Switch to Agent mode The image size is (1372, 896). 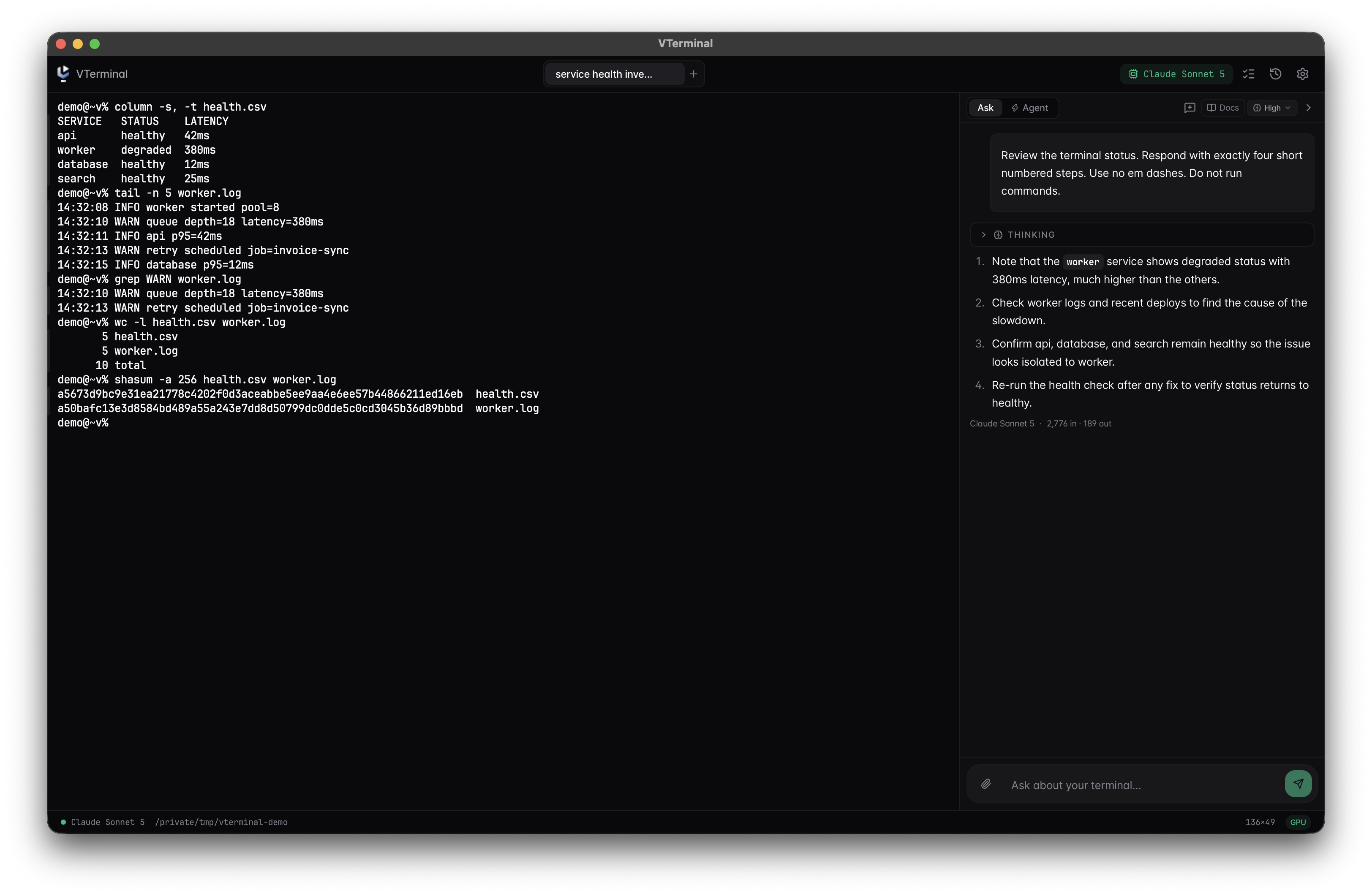1029,108
